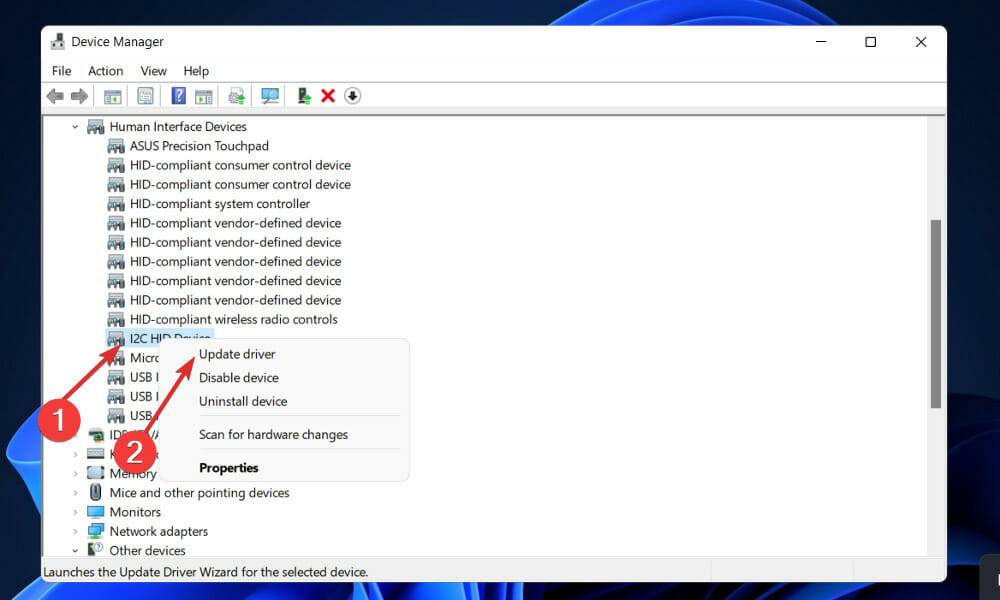Click the Back arrow toolbar icon
This screenshot has height=600, width=1000.
(x=55, y=96)
